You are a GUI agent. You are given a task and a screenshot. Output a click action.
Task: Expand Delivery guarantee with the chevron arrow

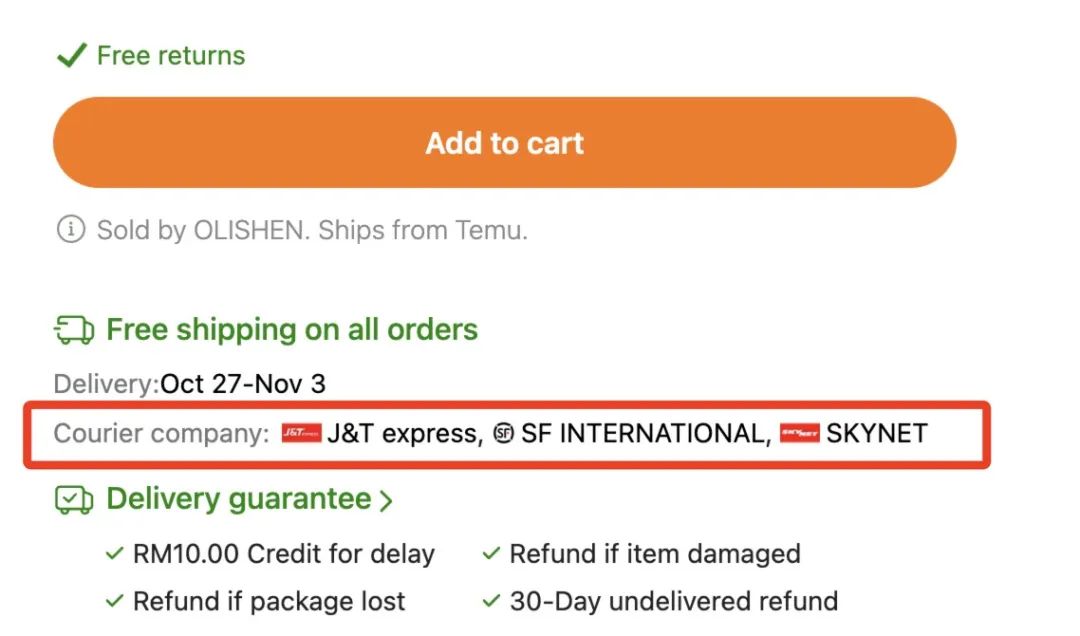pyautogui.click(x=387, y=500)
